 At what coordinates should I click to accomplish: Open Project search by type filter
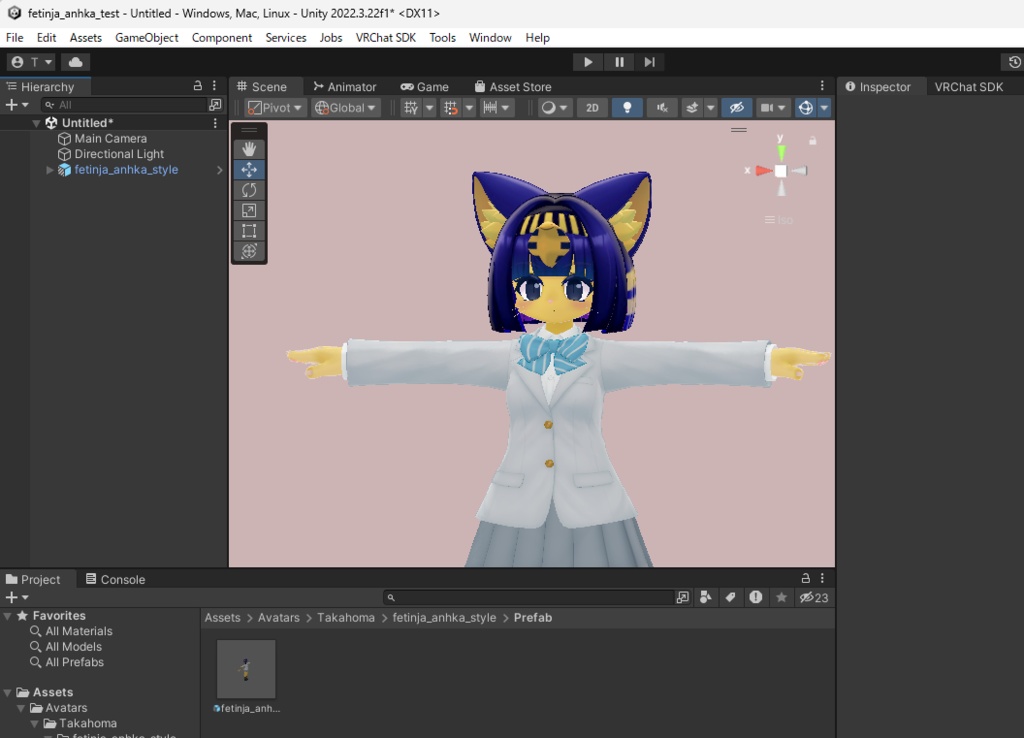pos(706,598)
